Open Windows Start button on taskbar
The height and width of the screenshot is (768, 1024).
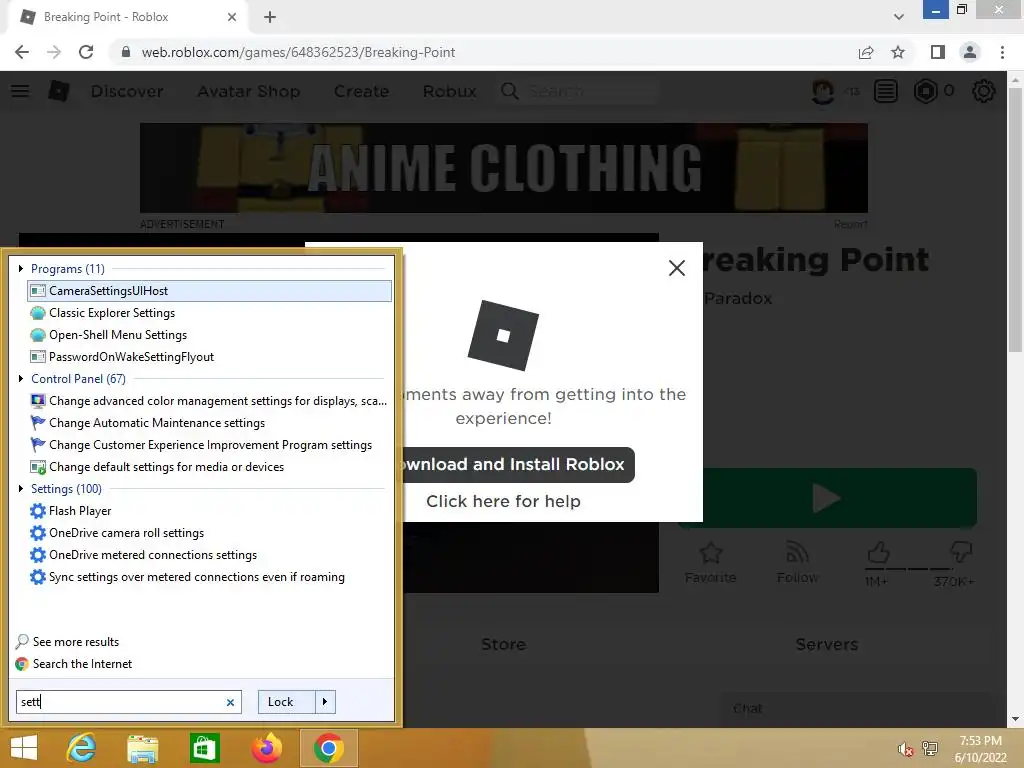coord(24,748)
